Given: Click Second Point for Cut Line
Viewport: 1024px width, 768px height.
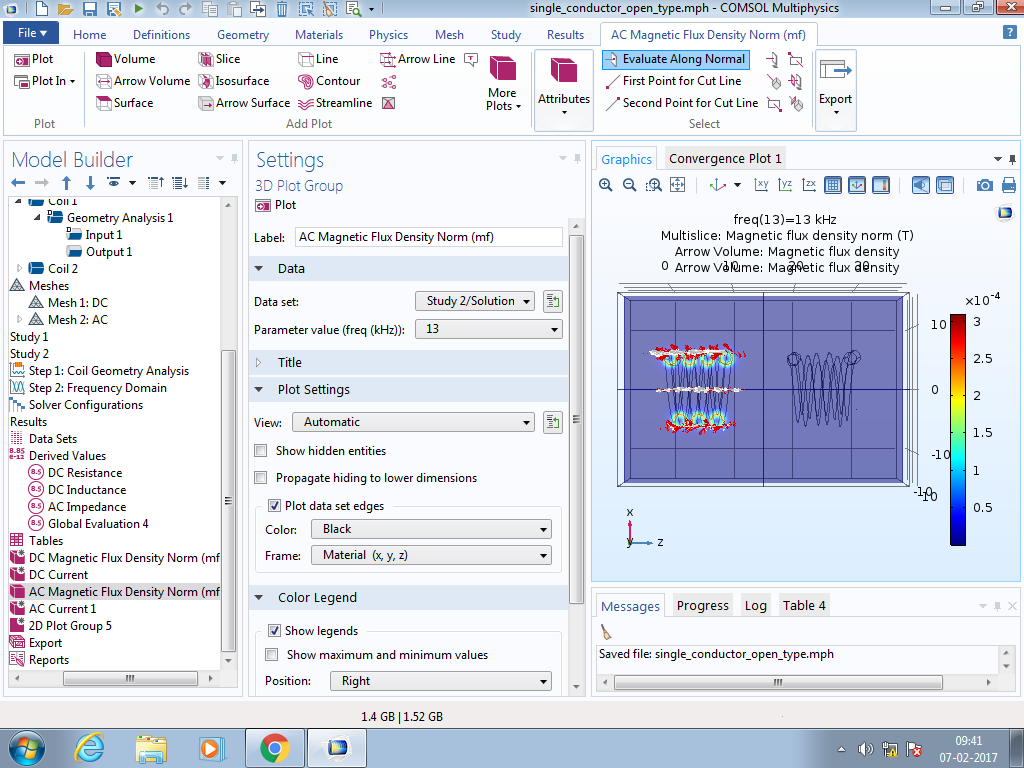Looking at the screenshot, I should point(682,103).
